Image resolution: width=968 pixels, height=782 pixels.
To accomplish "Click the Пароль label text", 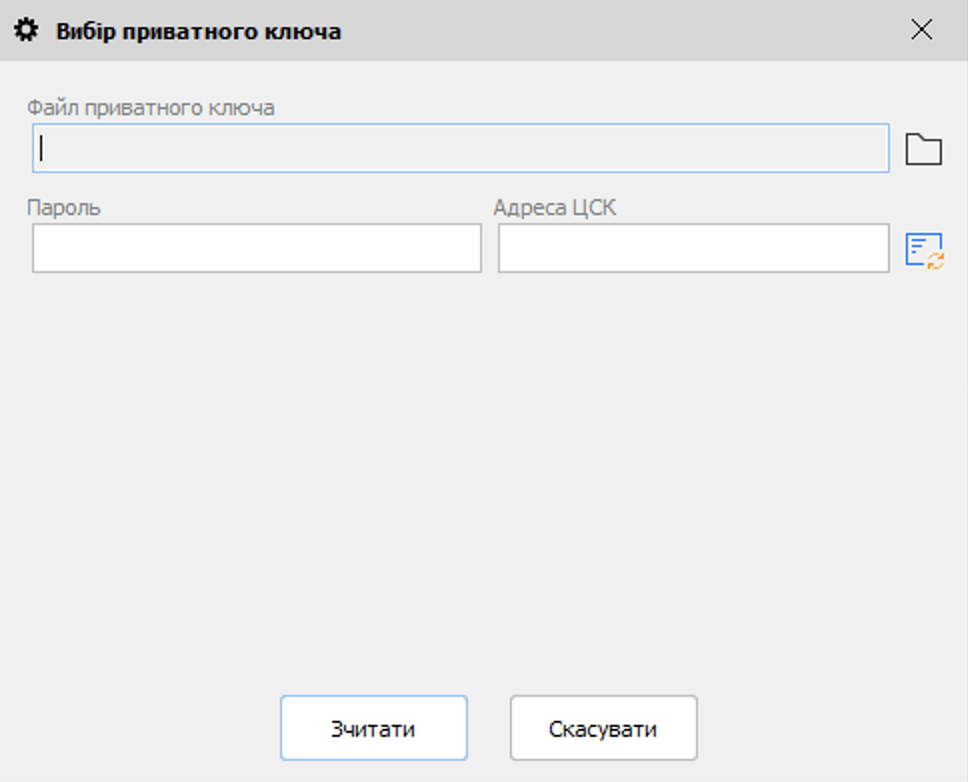I will pos(64,207).
